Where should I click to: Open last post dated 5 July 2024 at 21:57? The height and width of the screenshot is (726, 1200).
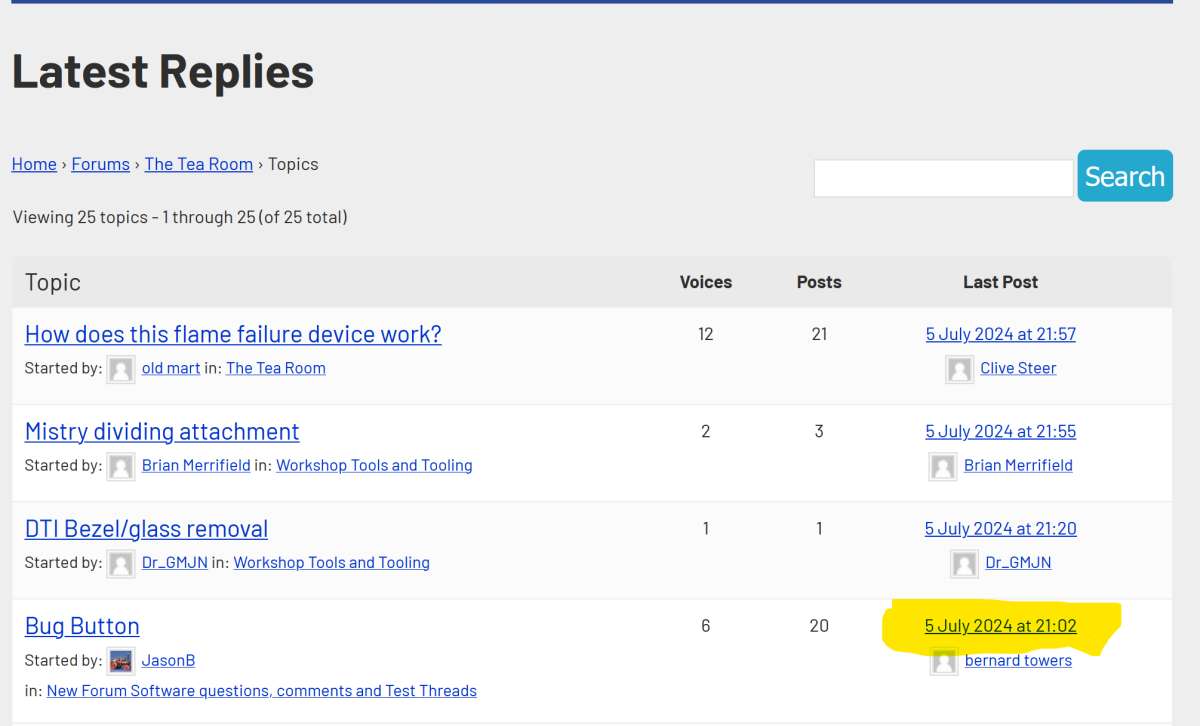tap(1001, 334)
